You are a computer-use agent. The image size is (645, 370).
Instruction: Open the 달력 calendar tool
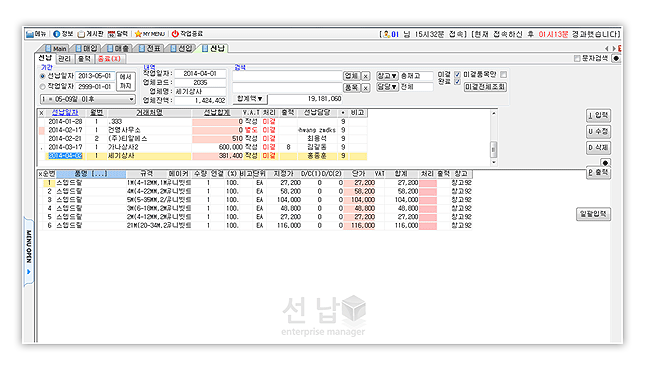111,34
